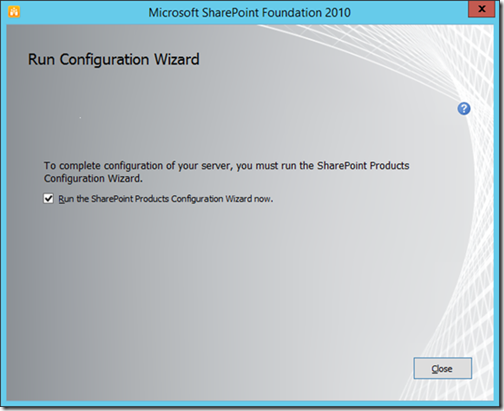Click the 'SharePoint Products' text in the description
The image size is (504, 411).
363,166
